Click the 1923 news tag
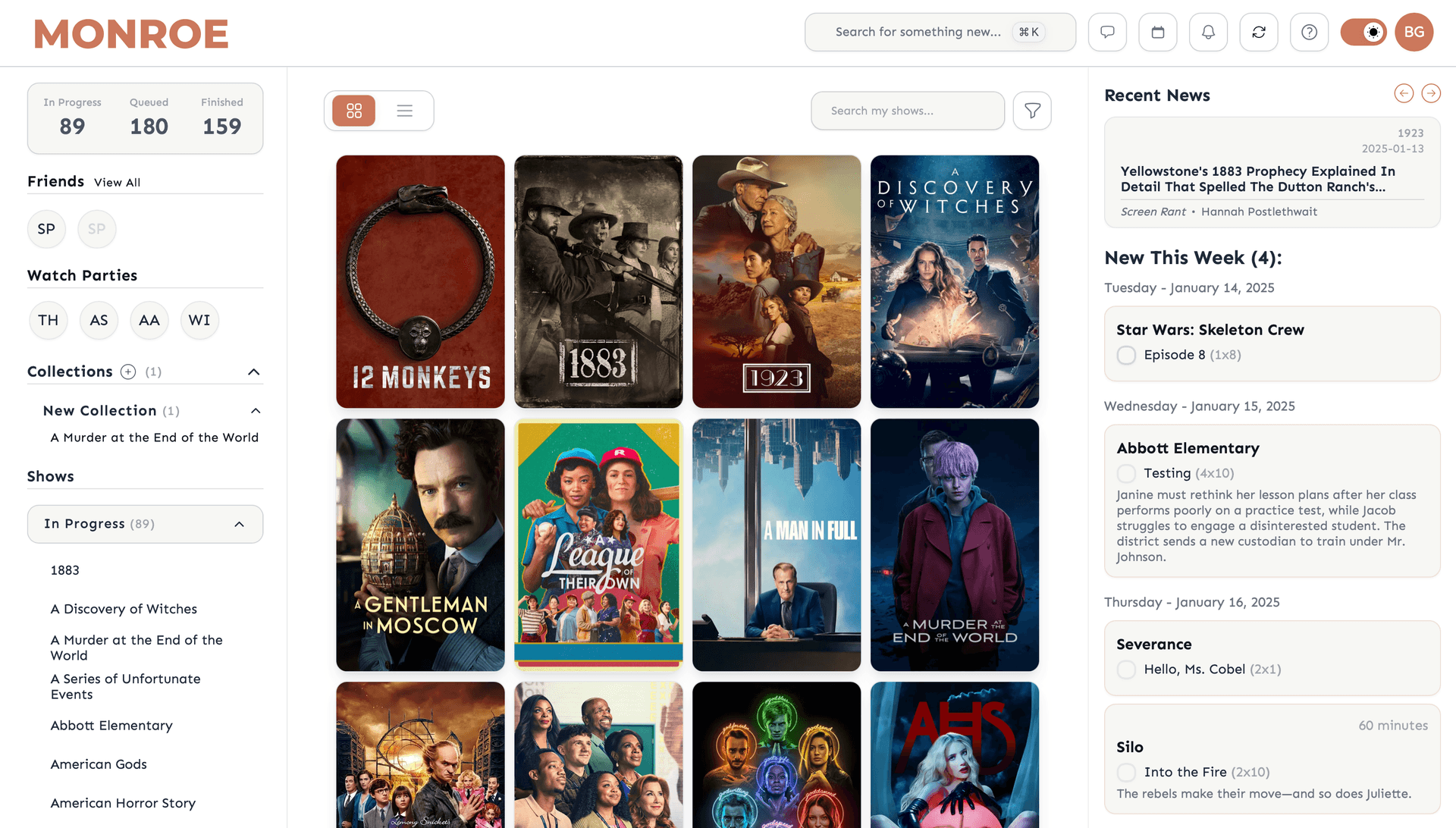Viewport: 1456px width, 828px height. (x=1410, y=133)
